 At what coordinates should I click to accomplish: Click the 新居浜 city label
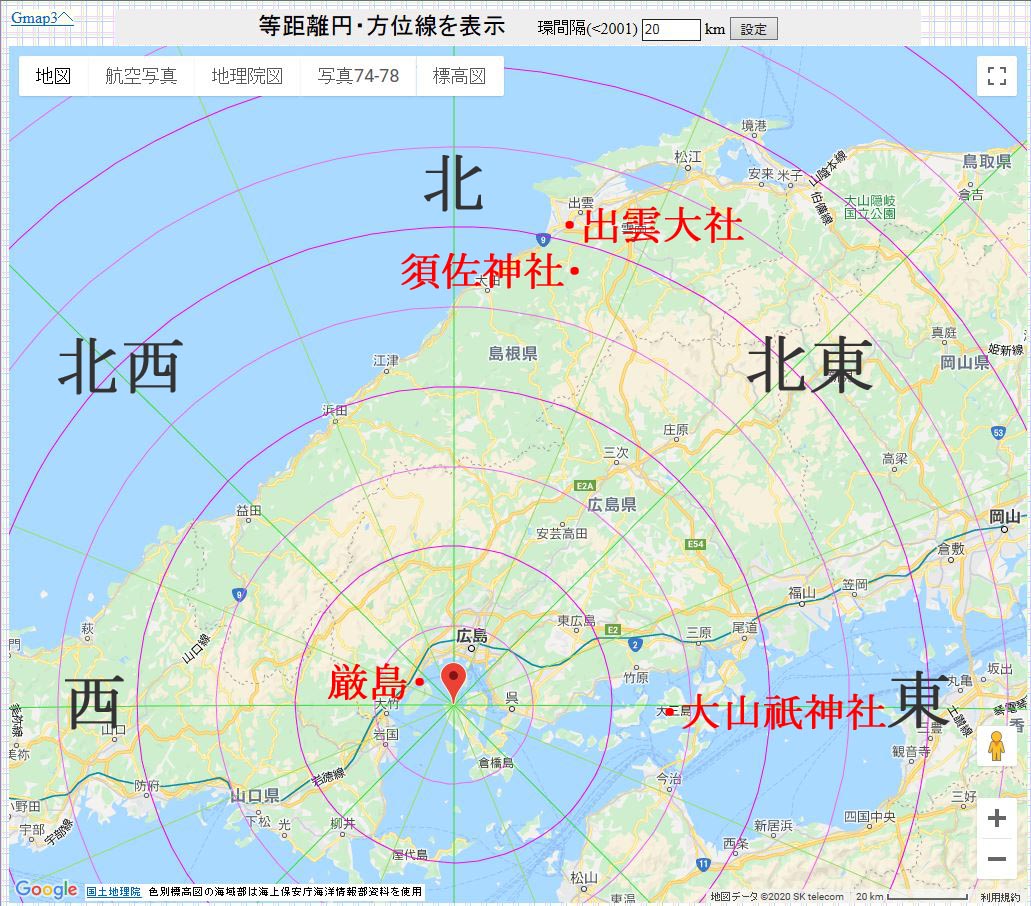(x=773, y=826)
